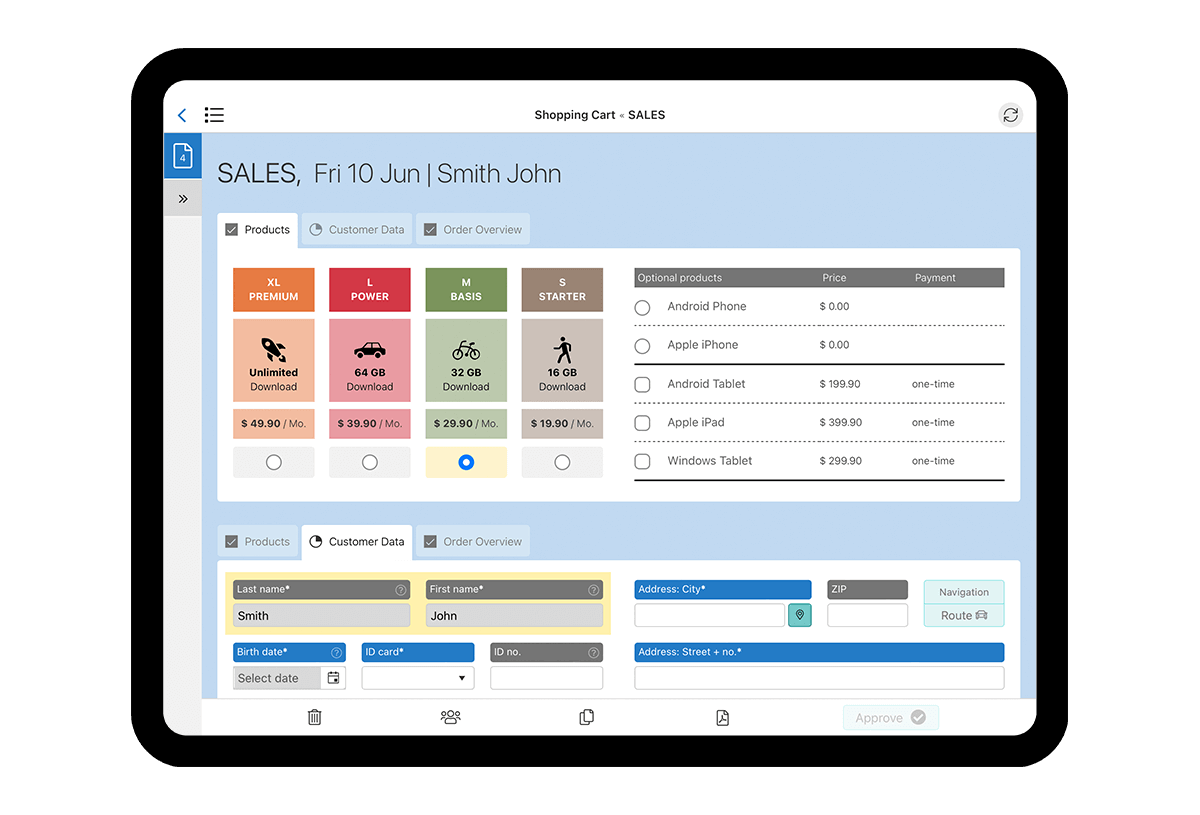Click the $ 29.90 / Mo. price
The width and height of the screenshot is (1200, 815).
tap(466, 424)
